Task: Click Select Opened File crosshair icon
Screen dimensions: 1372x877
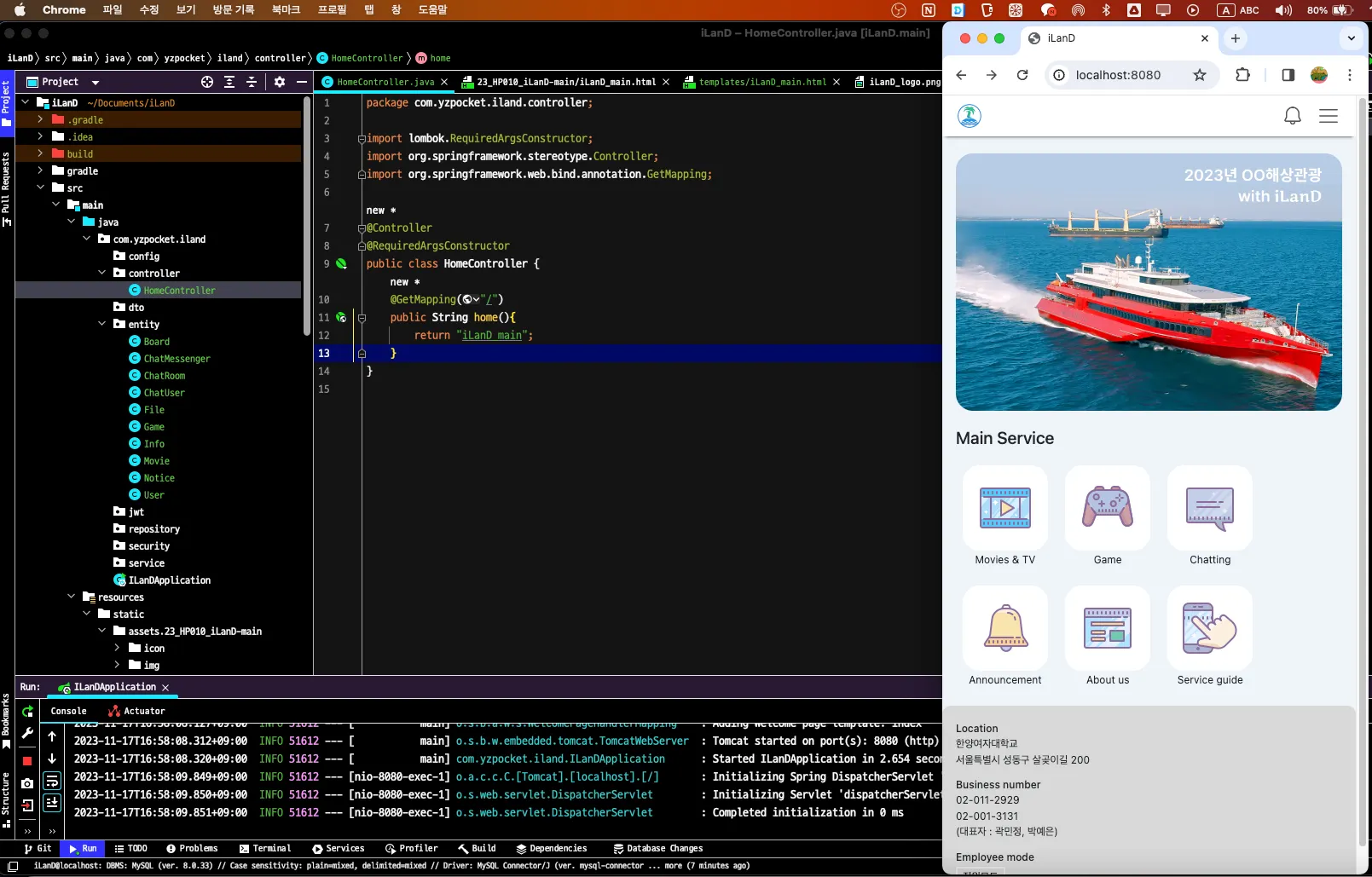Action: click(x=207, y=82)
